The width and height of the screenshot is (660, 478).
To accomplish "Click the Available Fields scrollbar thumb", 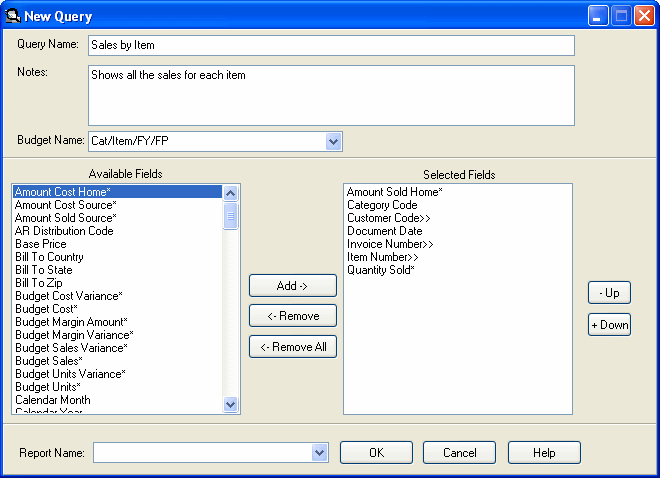I will 230,216.
